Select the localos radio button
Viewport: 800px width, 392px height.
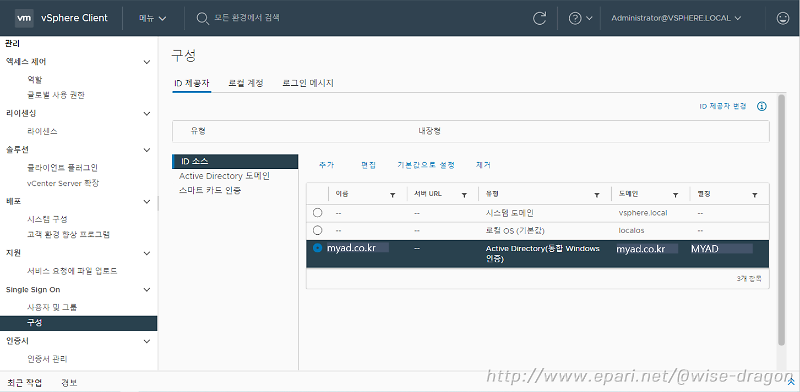point(317,230)
